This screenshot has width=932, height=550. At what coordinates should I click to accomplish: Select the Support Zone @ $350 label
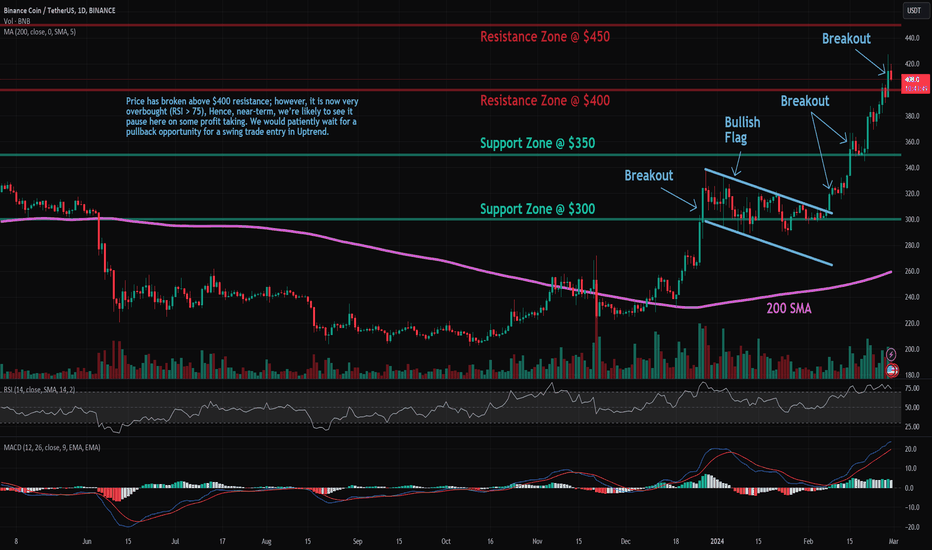click(x=537, y=143)
